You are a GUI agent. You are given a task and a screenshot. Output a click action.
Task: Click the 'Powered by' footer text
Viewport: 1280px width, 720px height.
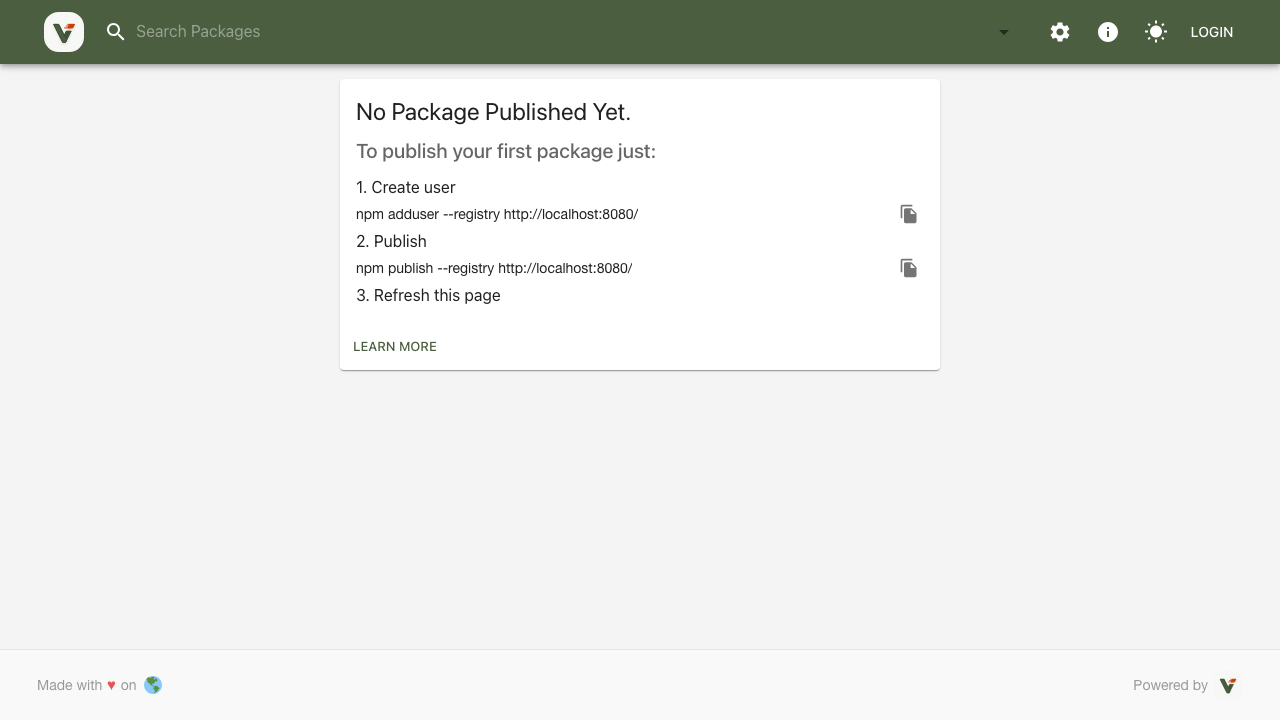coord(1170,685)
